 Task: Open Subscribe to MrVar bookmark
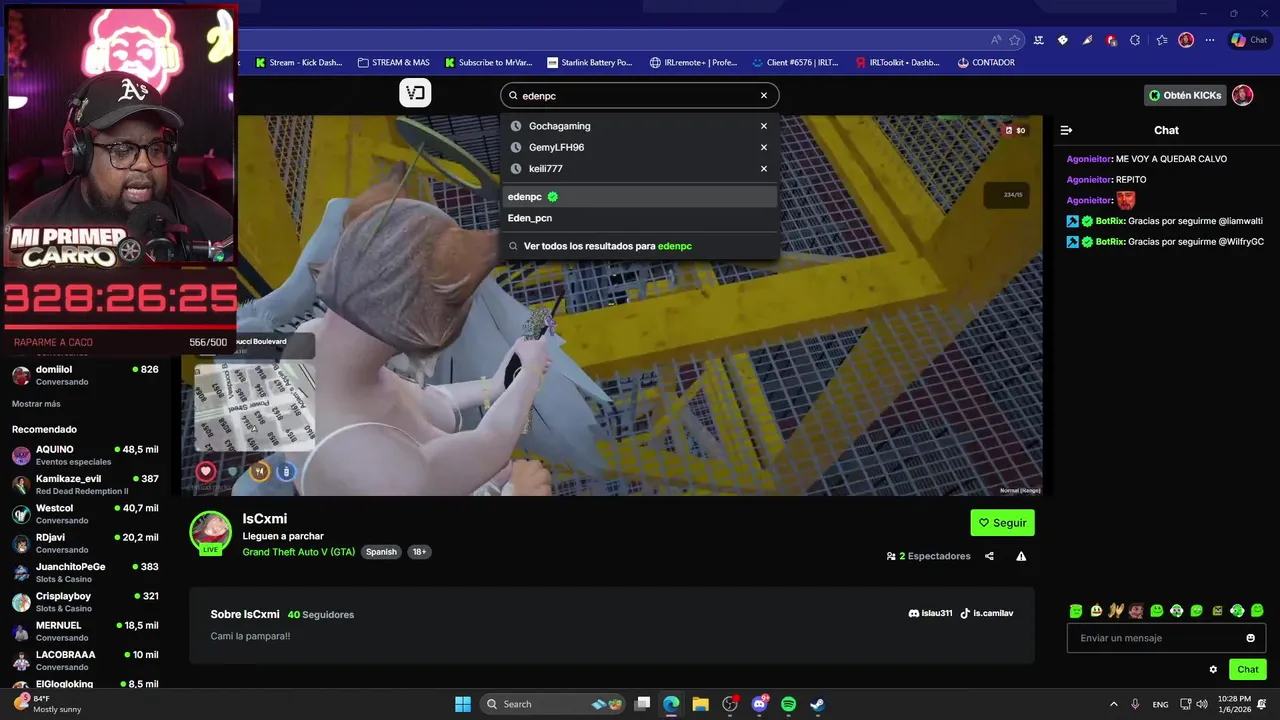(489, 62)
